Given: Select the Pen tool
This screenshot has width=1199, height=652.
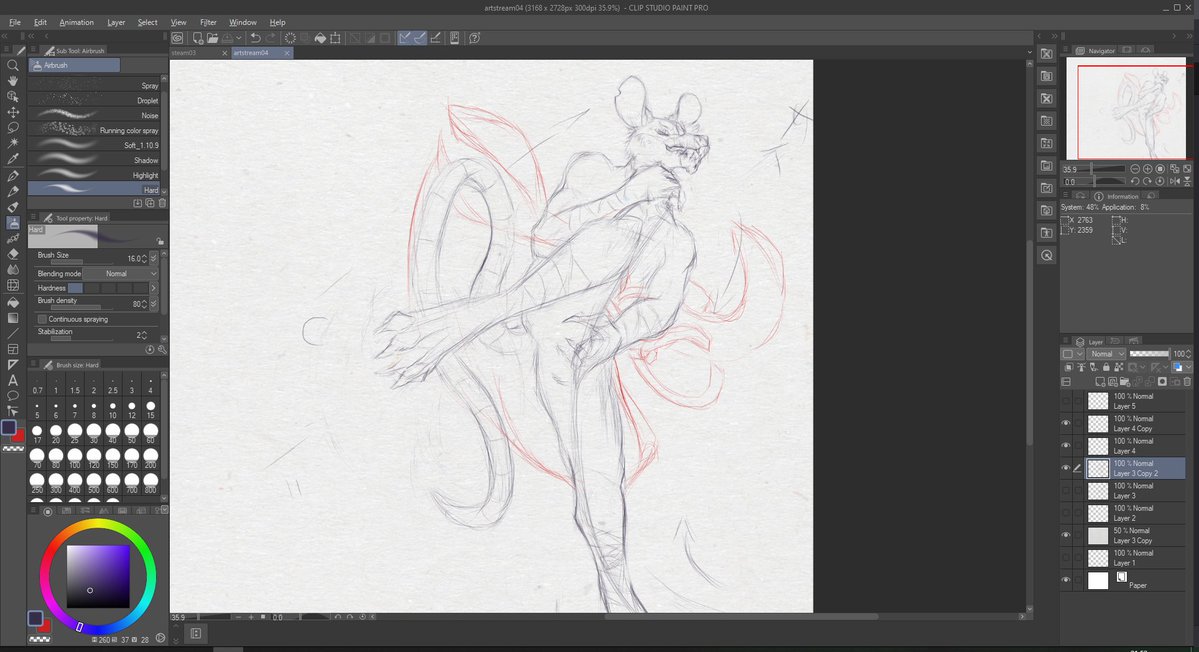Looking at the screenshot, I should 13,176.
